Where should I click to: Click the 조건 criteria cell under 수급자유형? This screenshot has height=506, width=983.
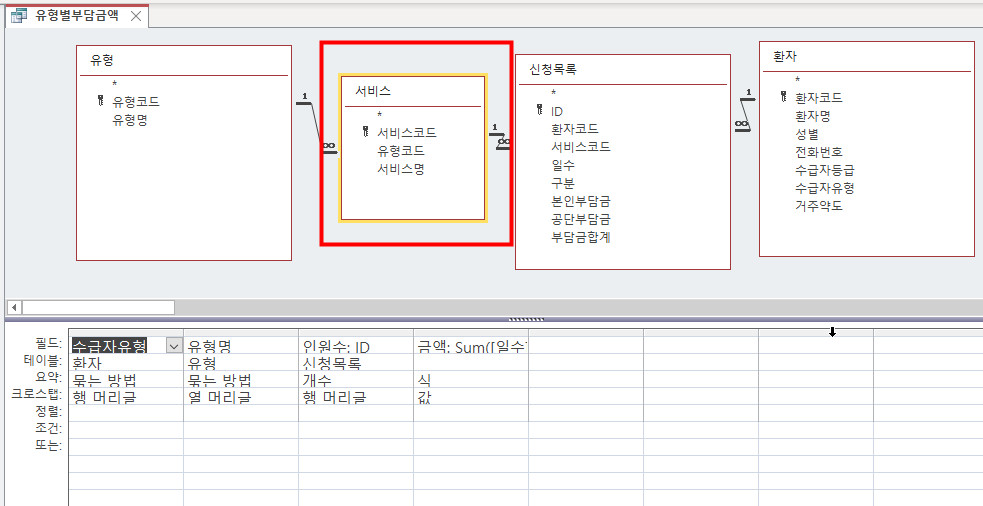click(125, 428)
